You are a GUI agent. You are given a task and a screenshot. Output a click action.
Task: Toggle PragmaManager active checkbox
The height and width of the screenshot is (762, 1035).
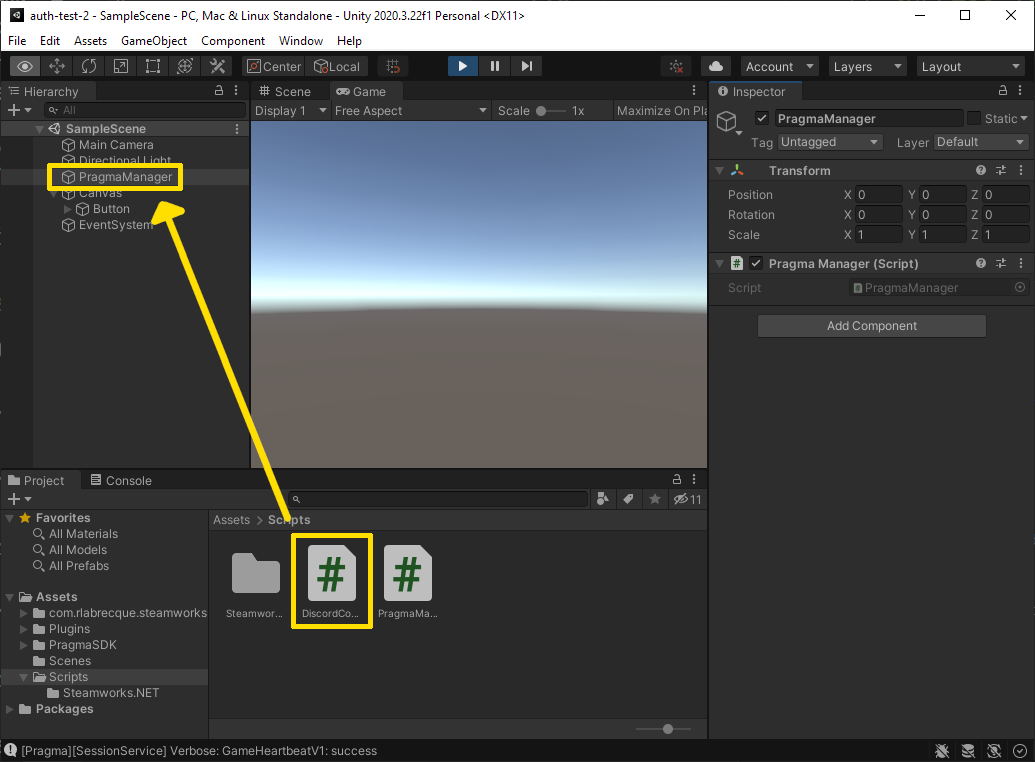click(x=762, y=118)
